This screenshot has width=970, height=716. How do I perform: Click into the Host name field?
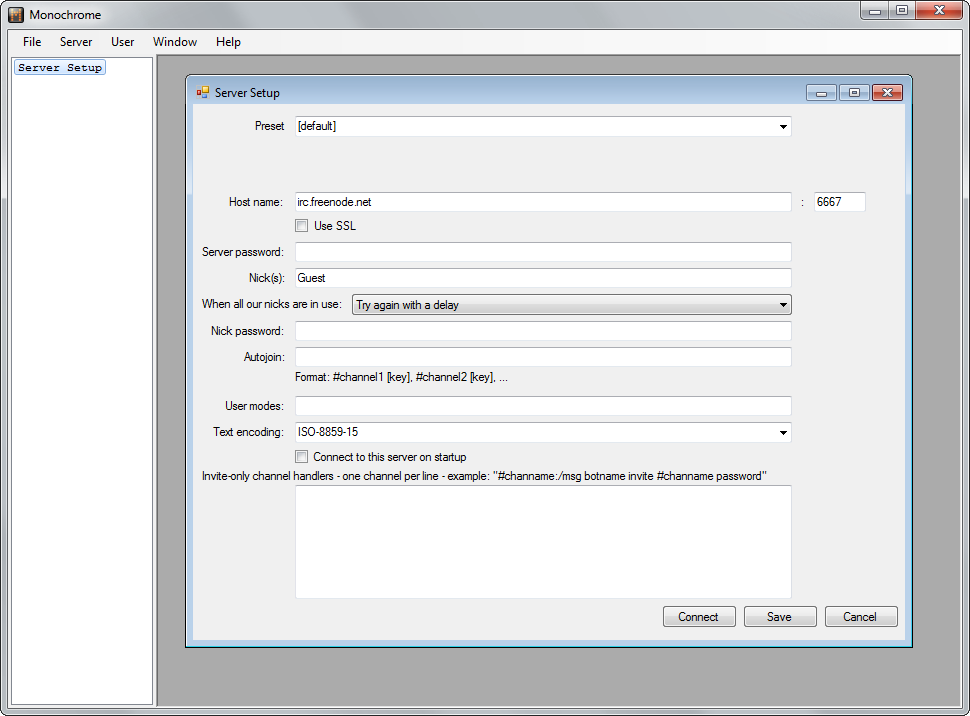tap(543, 202)
